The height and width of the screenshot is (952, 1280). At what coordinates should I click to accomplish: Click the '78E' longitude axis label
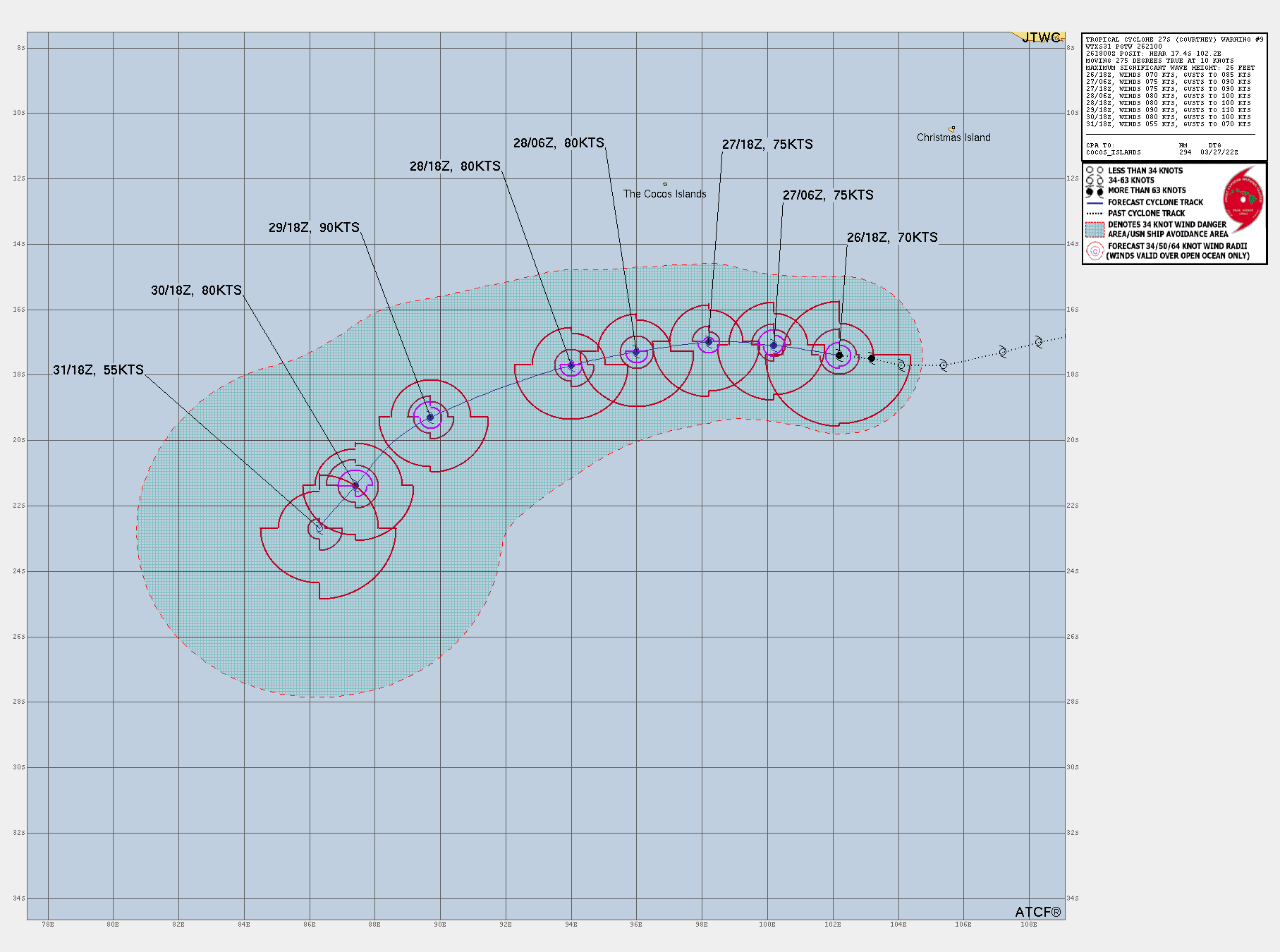pos(47,924)
